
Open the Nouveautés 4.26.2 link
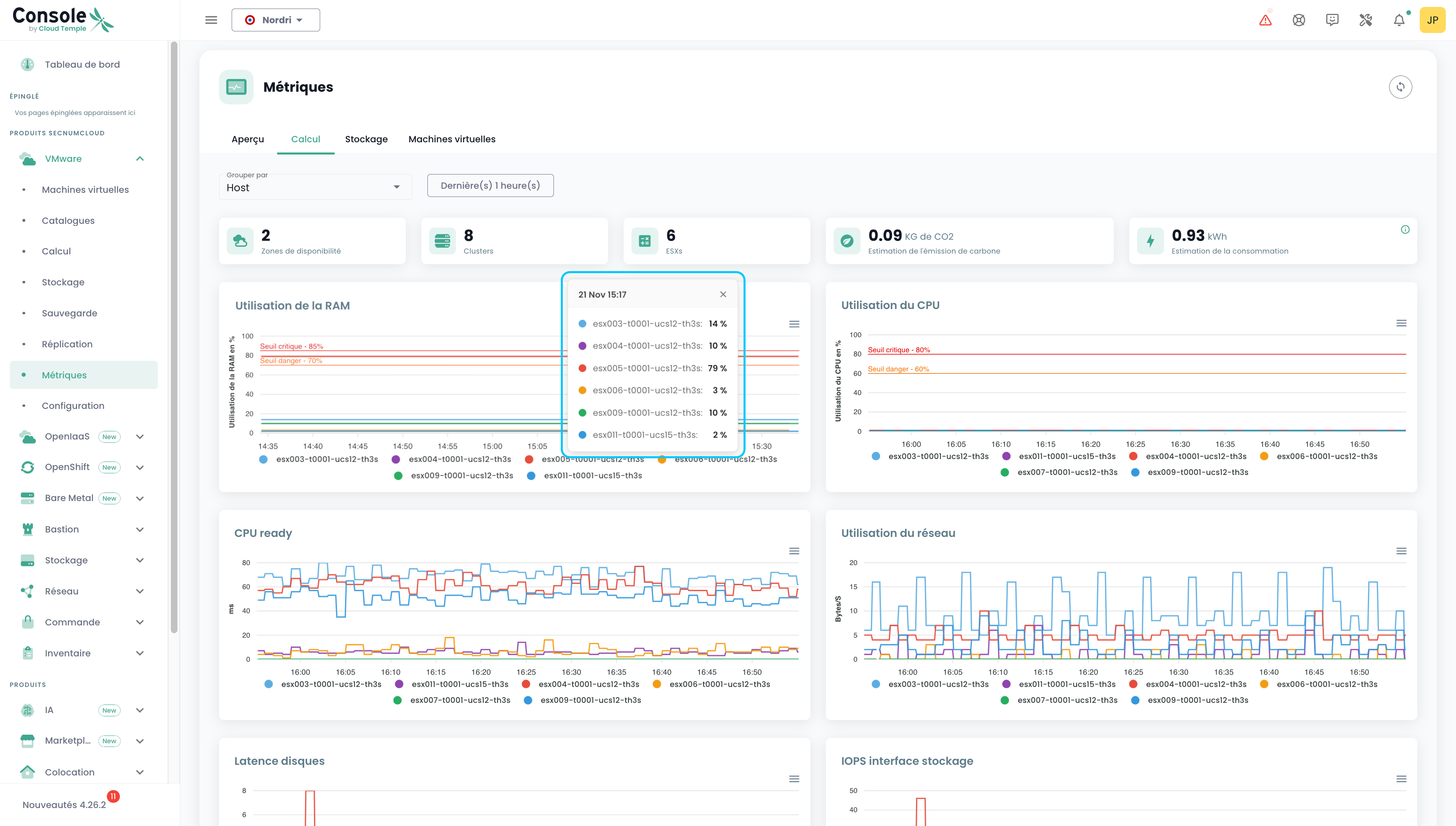point(64,804)
